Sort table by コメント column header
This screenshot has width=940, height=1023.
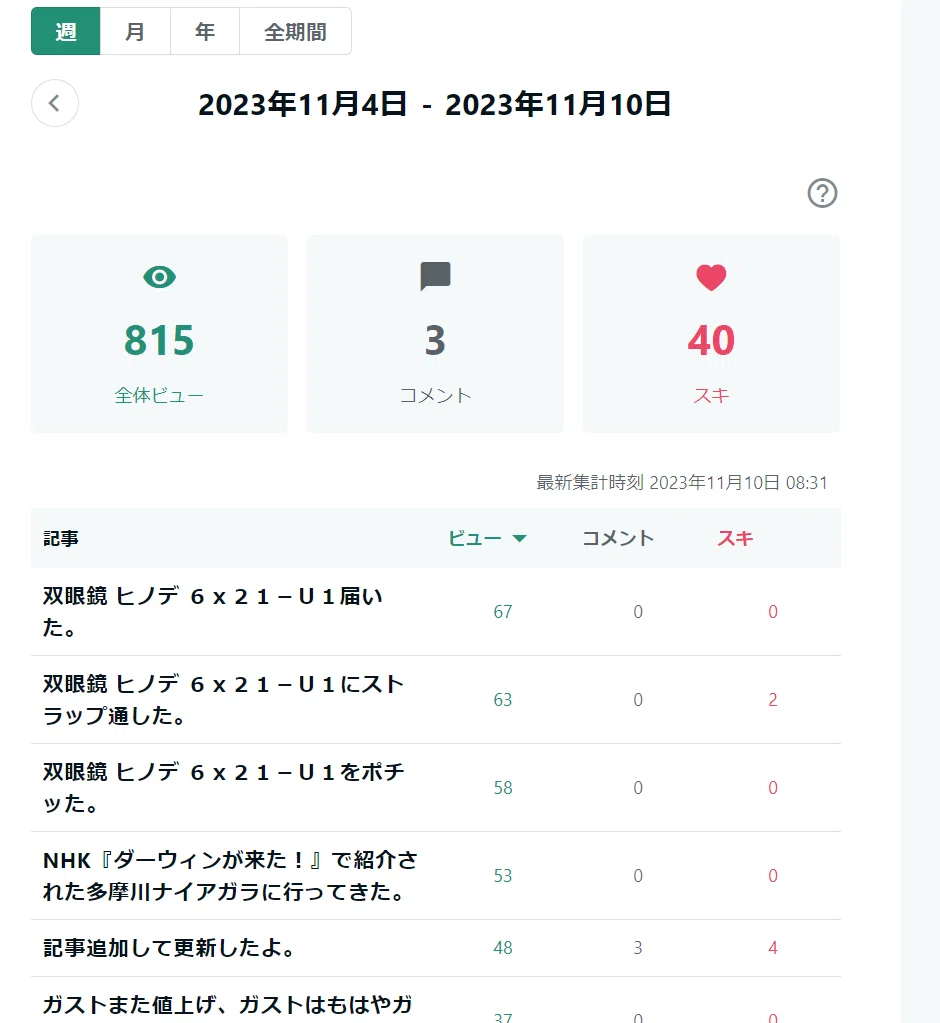point(618,538)
